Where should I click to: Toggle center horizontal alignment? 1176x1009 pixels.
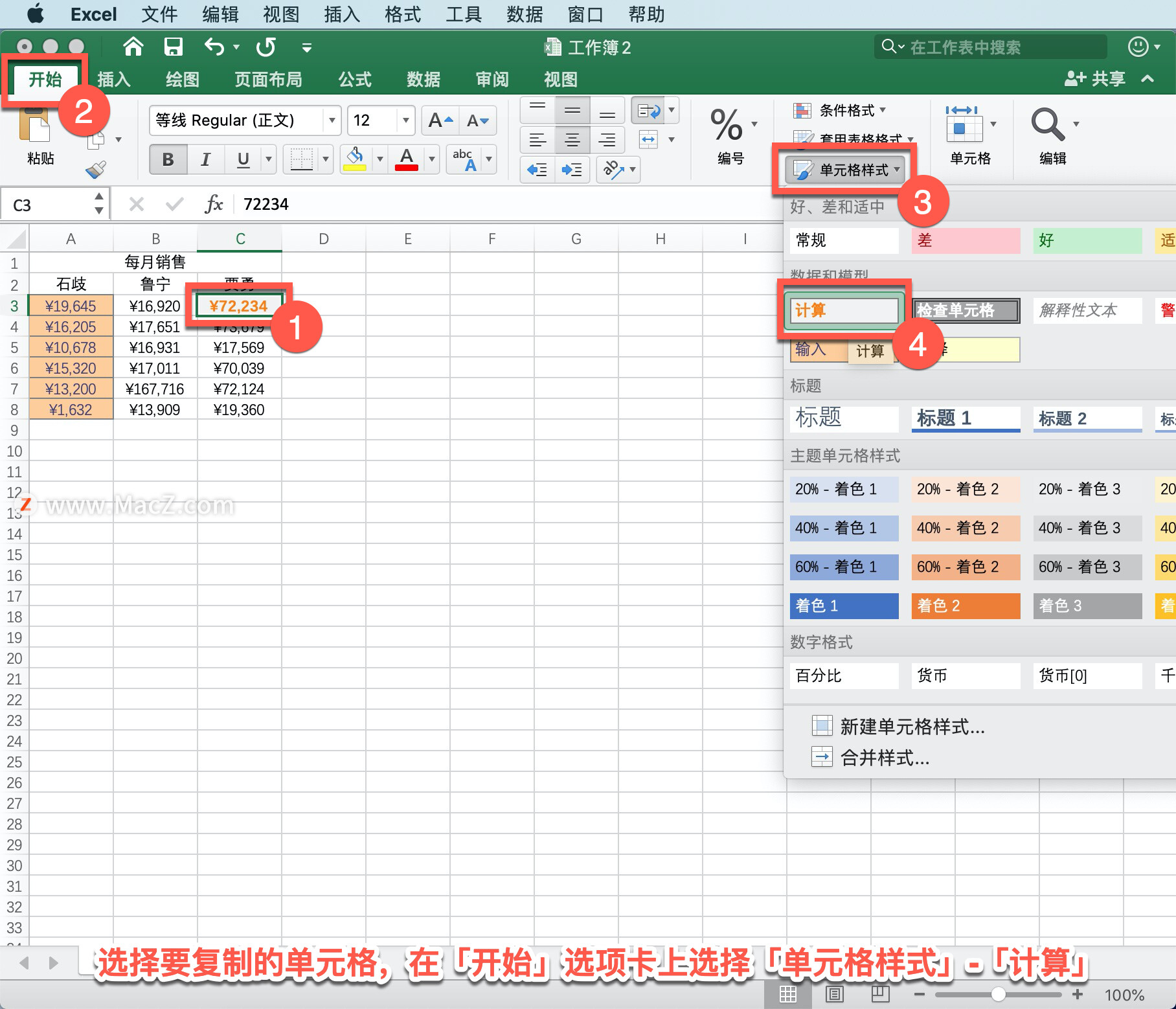point(572,139)
